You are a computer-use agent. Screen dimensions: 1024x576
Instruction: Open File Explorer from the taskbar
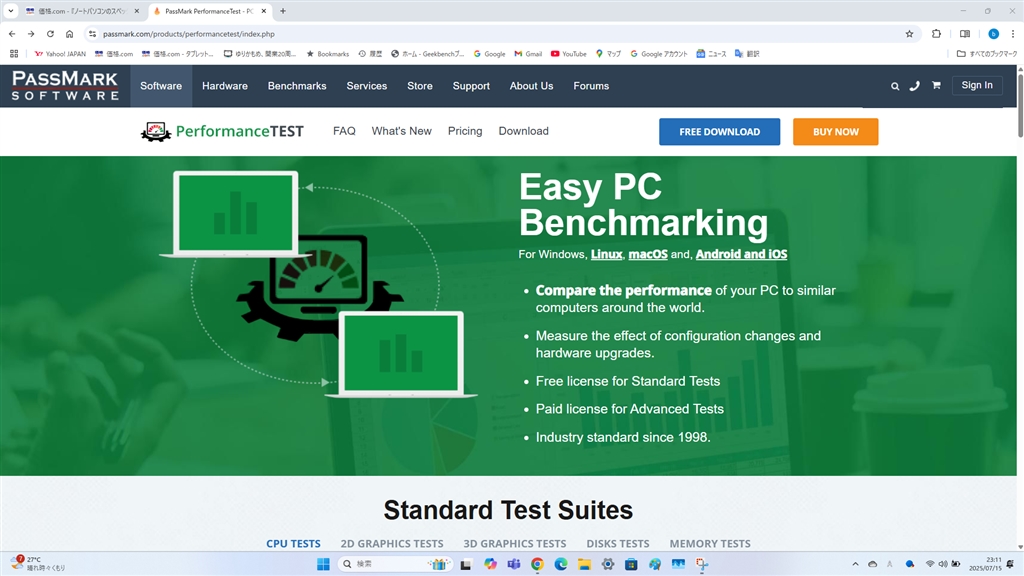coord(584,564)
